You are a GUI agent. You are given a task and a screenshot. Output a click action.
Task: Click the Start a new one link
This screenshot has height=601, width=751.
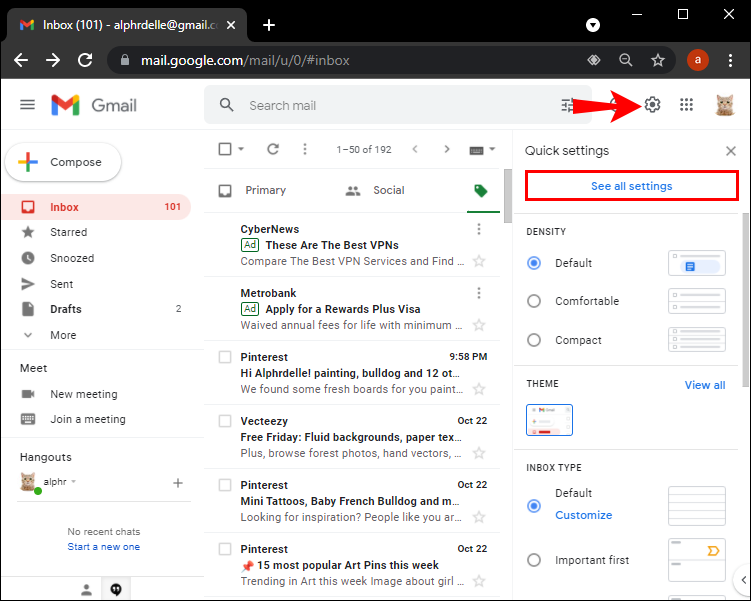pos(103,547)
